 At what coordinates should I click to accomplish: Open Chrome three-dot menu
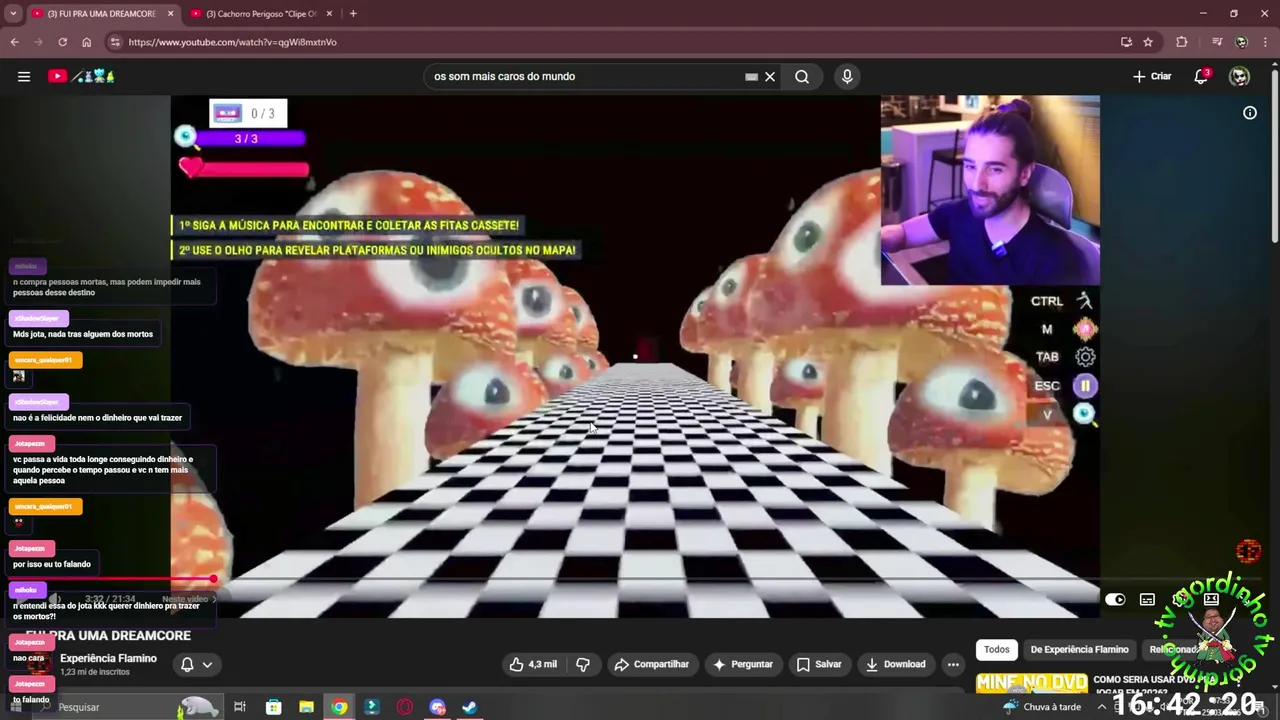pos(1266,42)
